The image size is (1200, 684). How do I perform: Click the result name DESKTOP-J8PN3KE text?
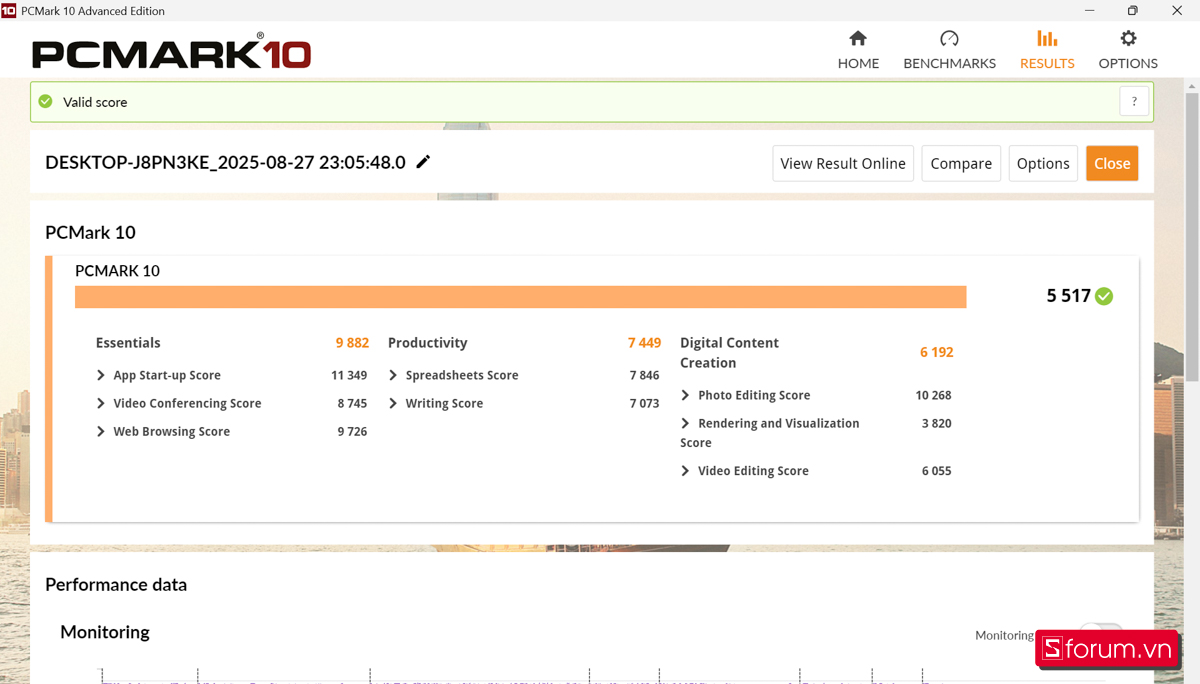point(225,162)
